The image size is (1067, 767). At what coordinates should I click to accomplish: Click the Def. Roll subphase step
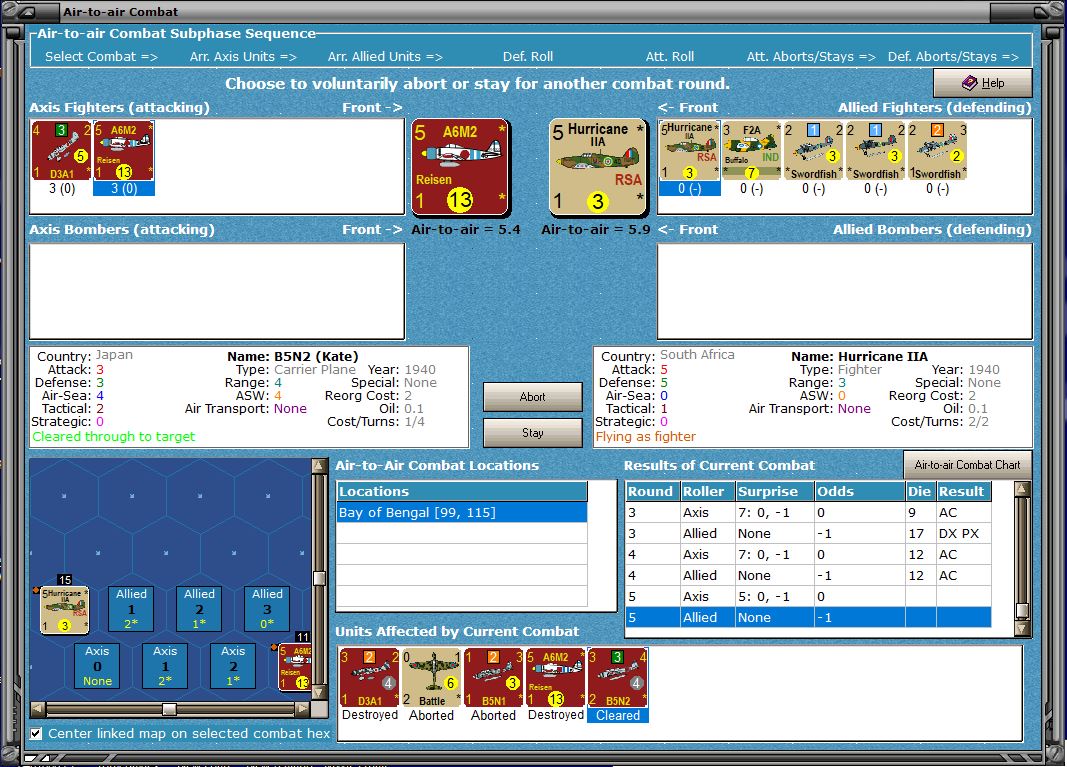527,56
